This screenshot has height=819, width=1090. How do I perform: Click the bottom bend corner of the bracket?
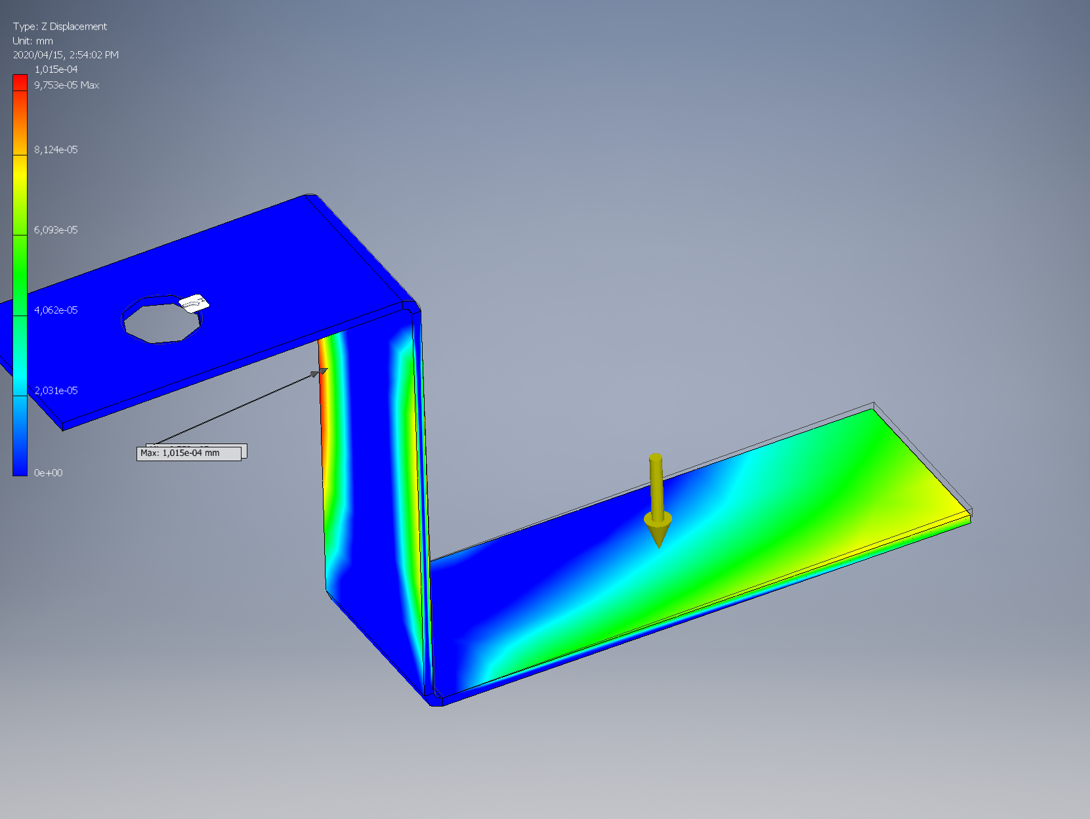(x=432, y=695)
